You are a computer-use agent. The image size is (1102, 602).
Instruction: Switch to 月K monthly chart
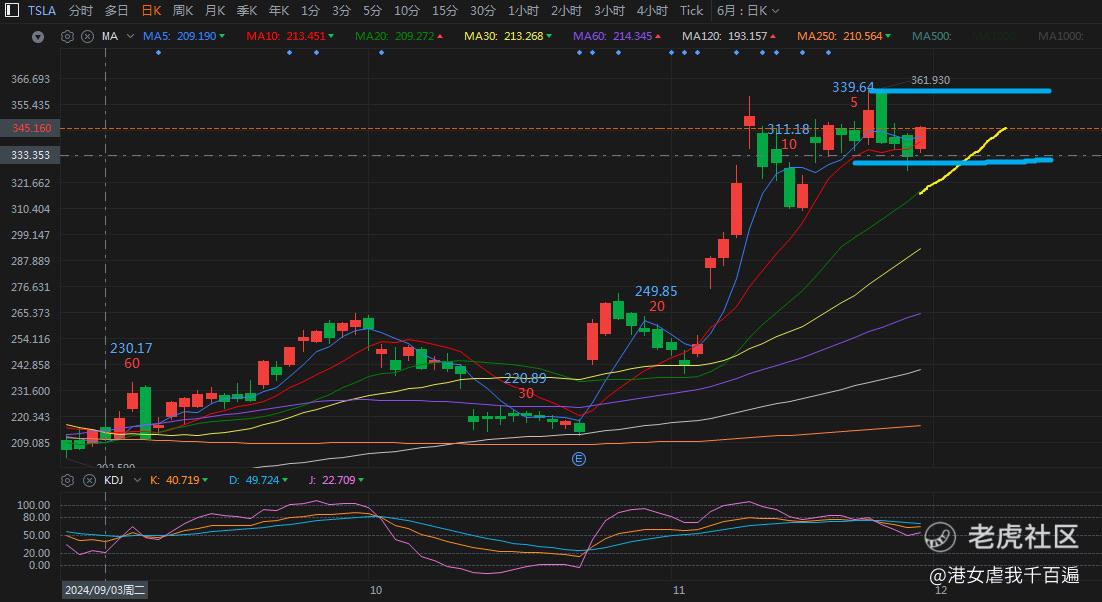click(215, 11)
